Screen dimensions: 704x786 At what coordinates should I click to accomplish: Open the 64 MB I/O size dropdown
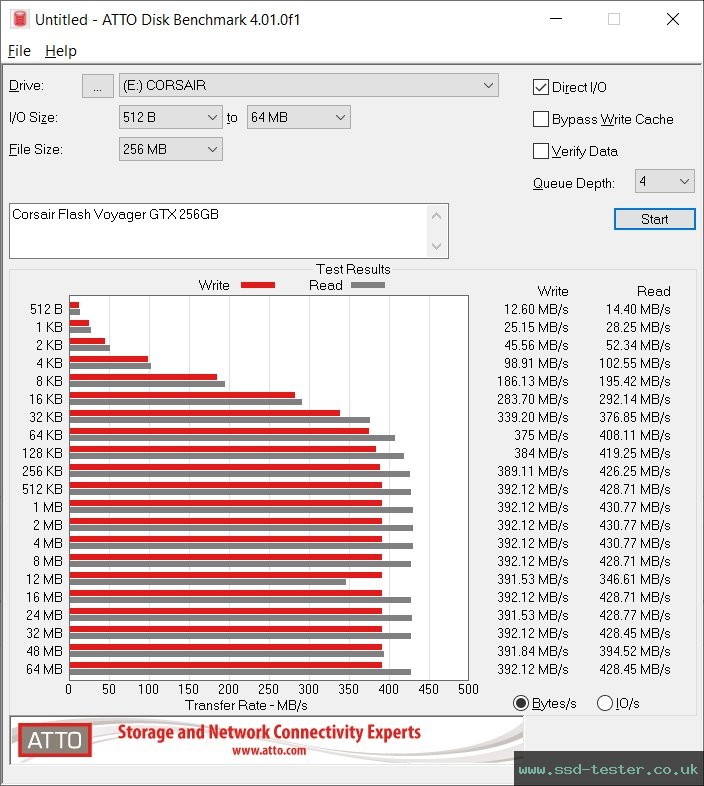[x=298, y=117]
